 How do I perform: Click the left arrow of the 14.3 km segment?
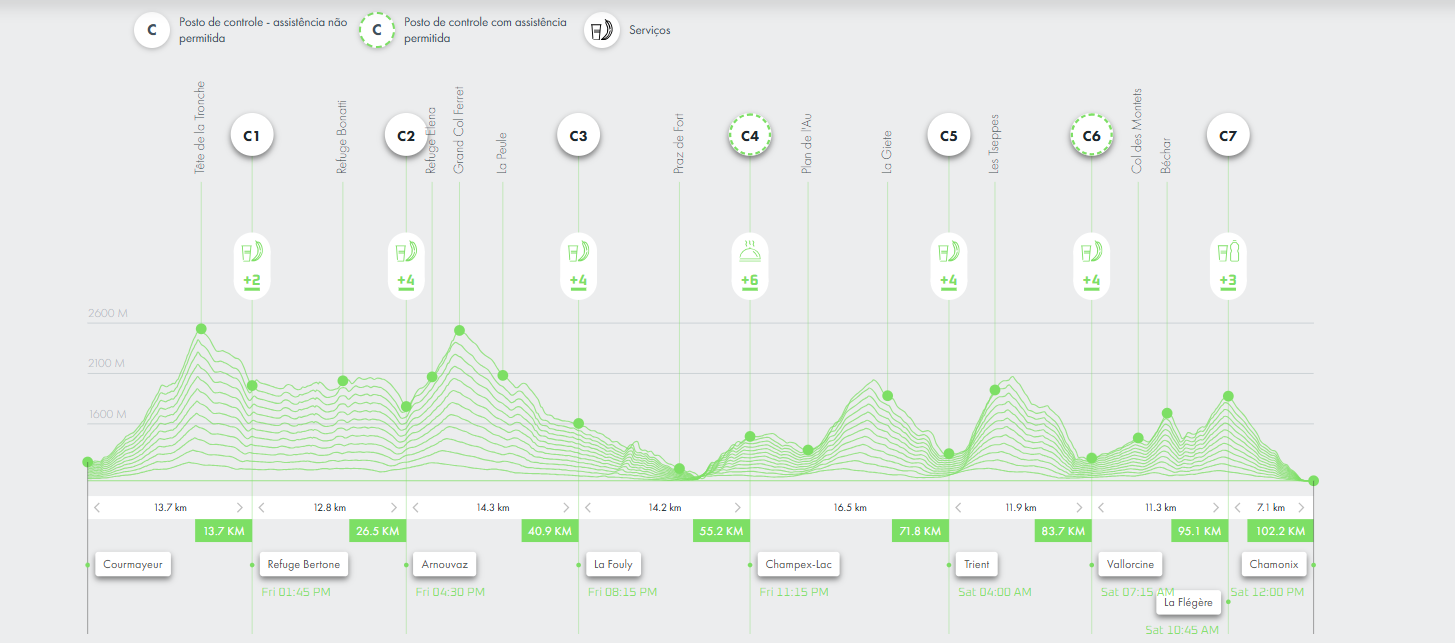416,508
